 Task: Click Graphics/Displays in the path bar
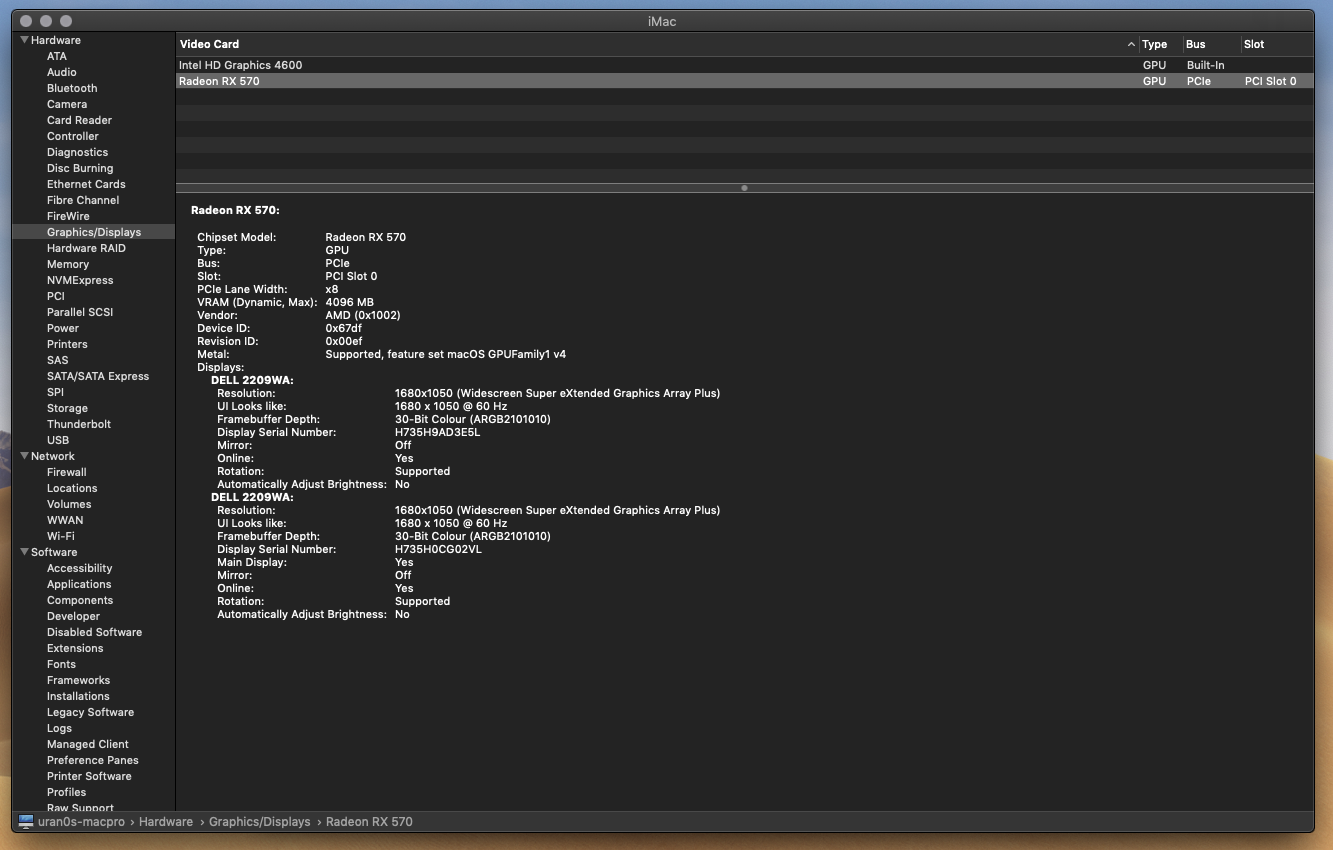coord(259,822)
